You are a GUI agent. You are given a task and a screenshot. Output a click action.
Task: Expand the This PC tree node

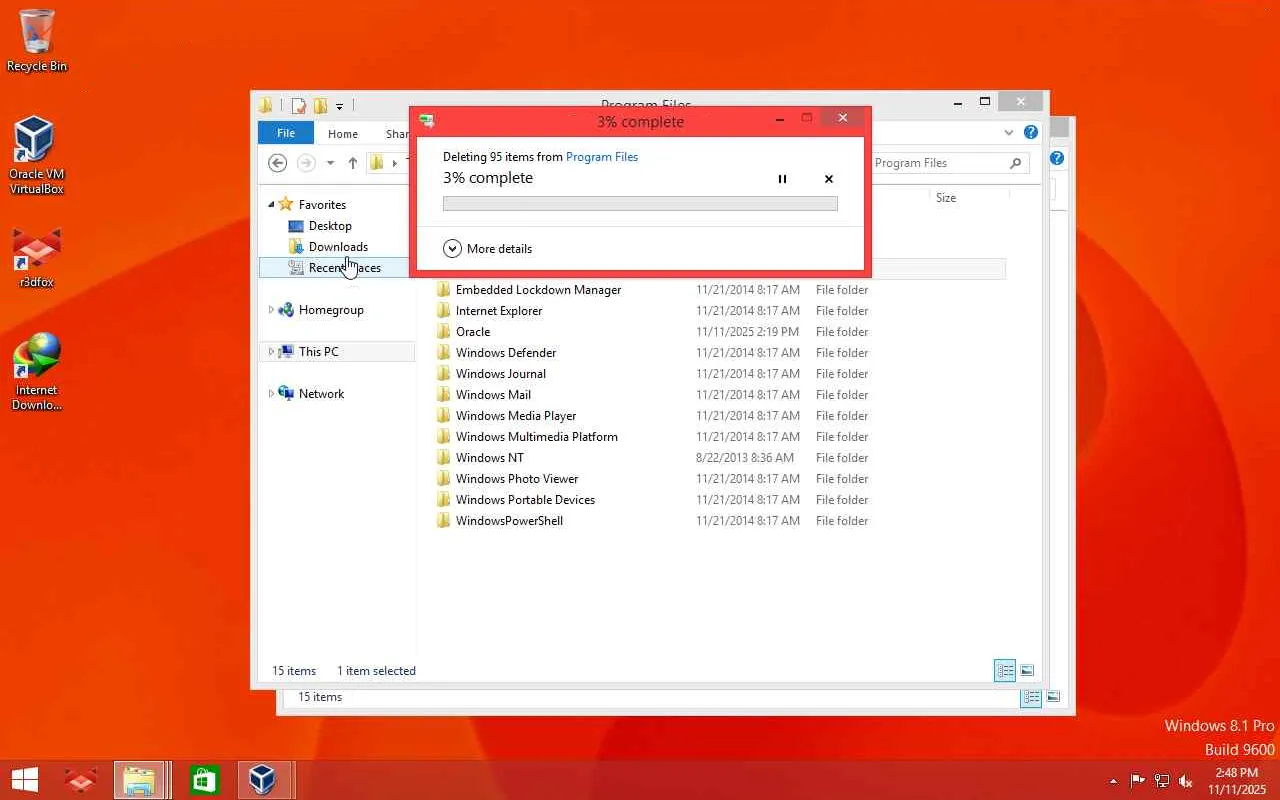(271, 352)
